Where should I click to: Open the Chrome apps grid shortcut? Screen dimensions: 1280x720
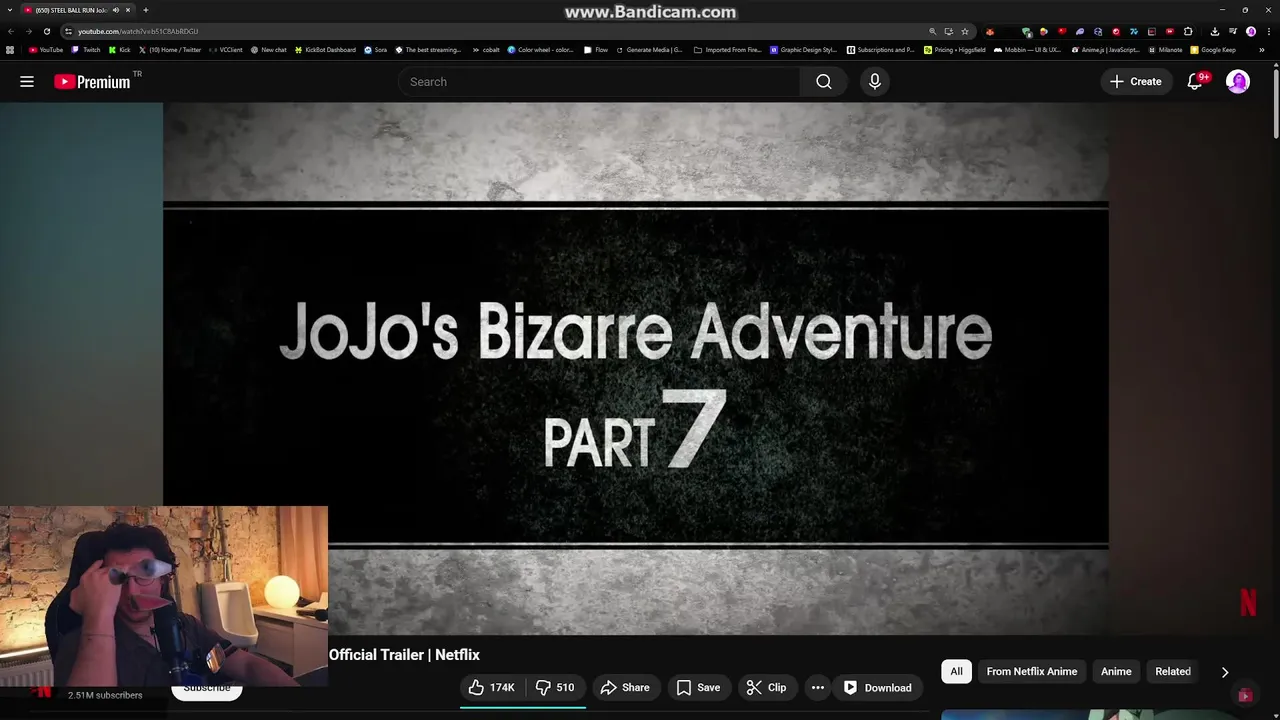[x=10, y=49]
